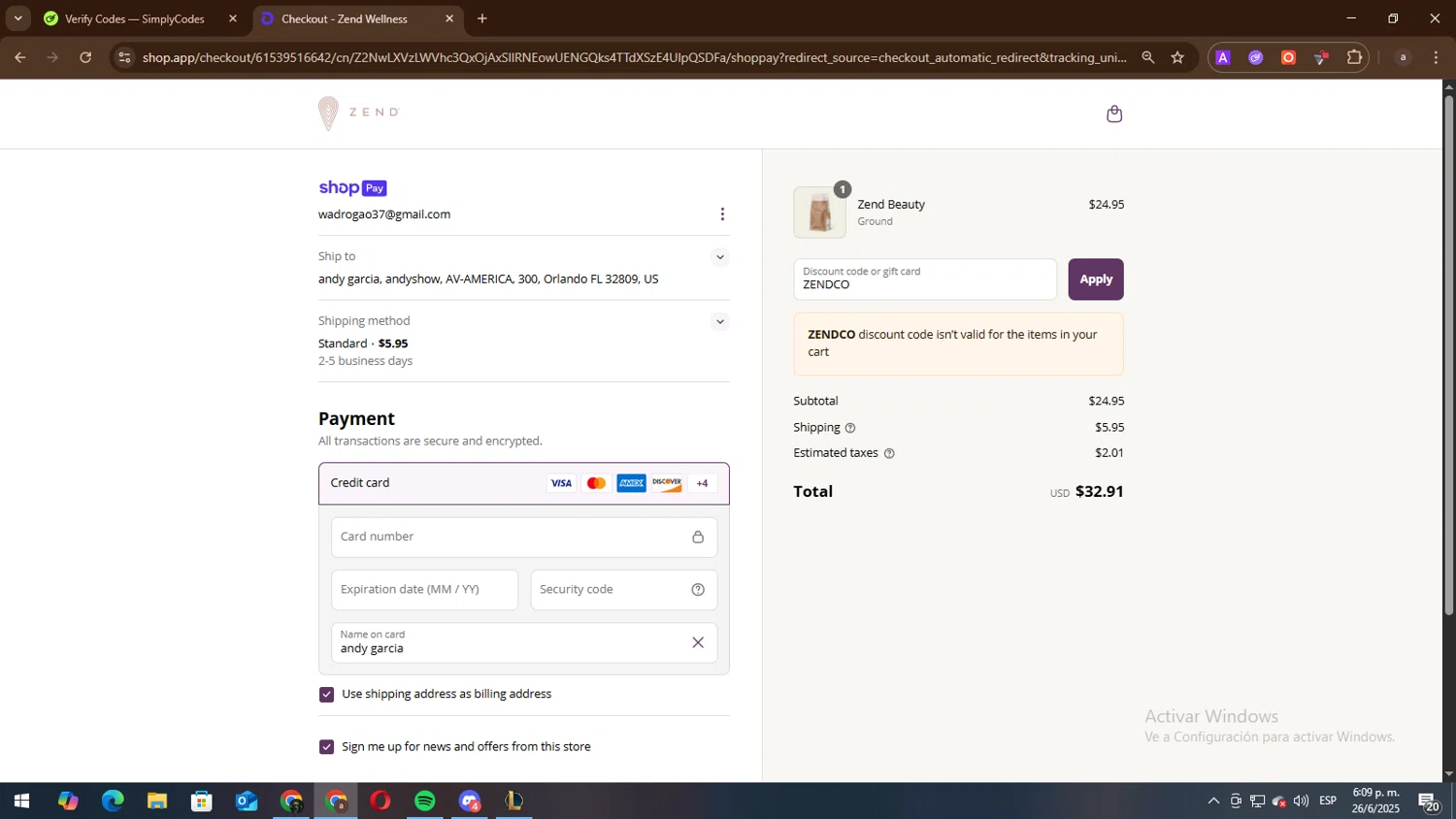1456x819 pixels.
Task: Open the Zend Beauty product thumbnail
Action: click(819, 213)
